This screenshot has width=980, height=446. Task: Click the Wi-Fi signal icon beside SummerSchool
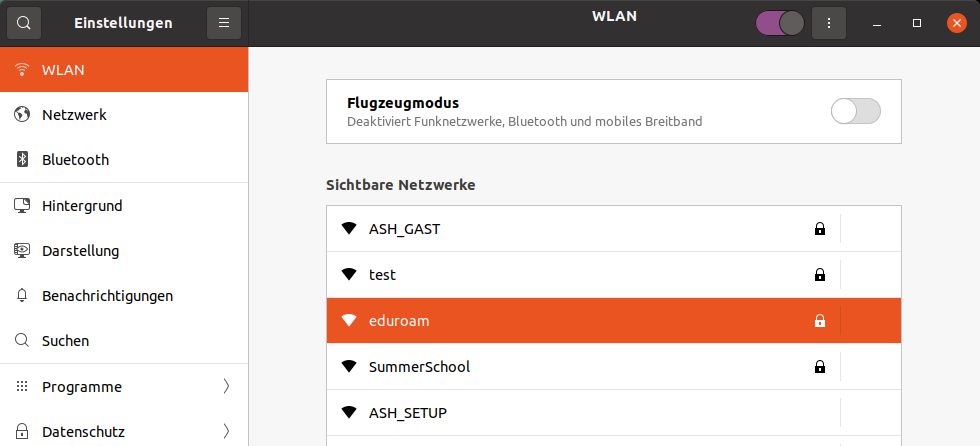349,367
